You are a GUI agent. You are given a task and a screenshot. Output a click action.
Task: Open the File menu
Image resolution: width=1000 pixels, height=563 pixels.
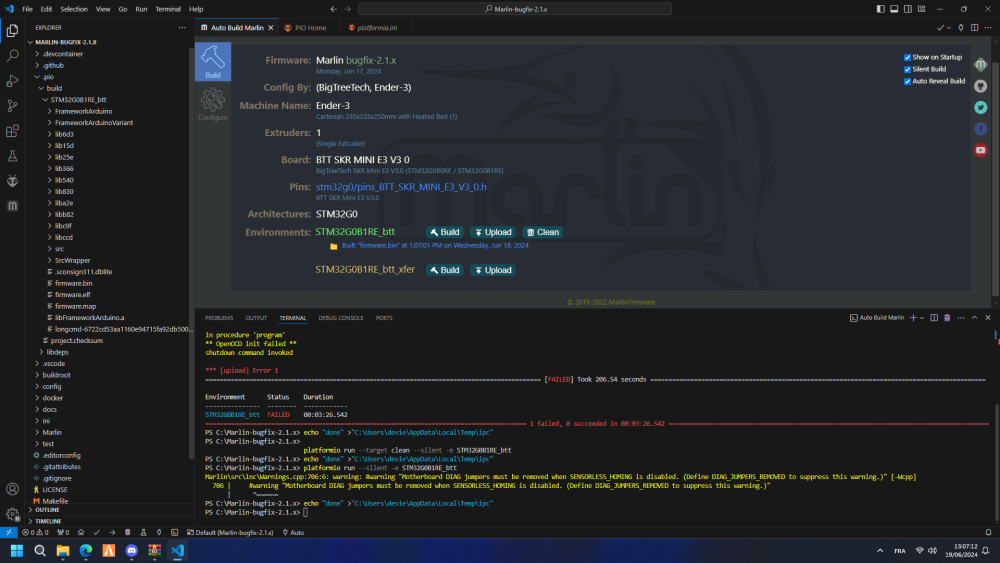27,9
